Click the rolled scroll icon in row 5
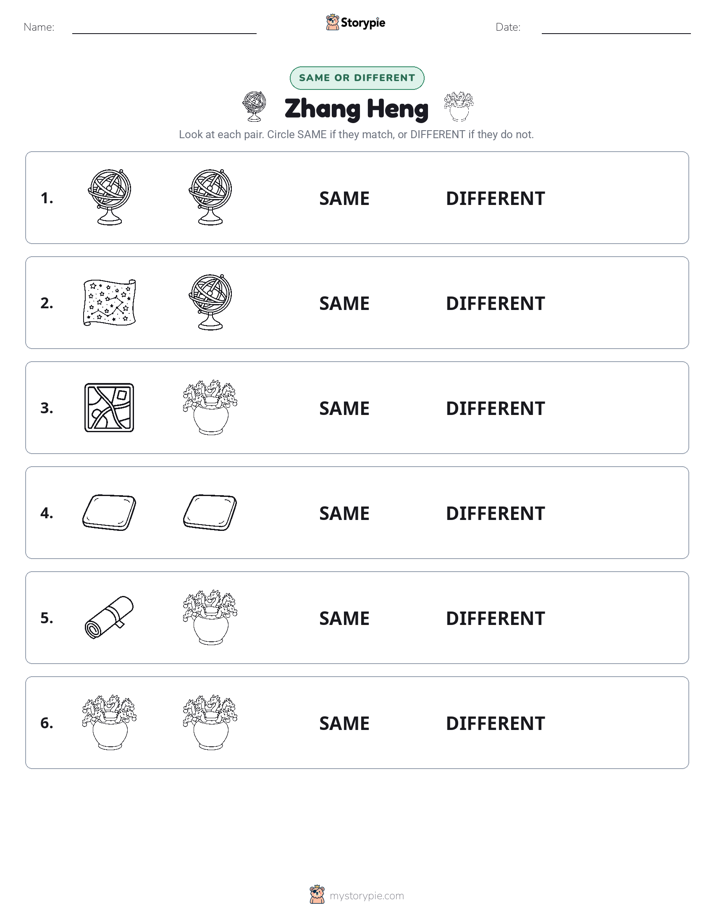This screenshot has height=924, width=714. 109,617
